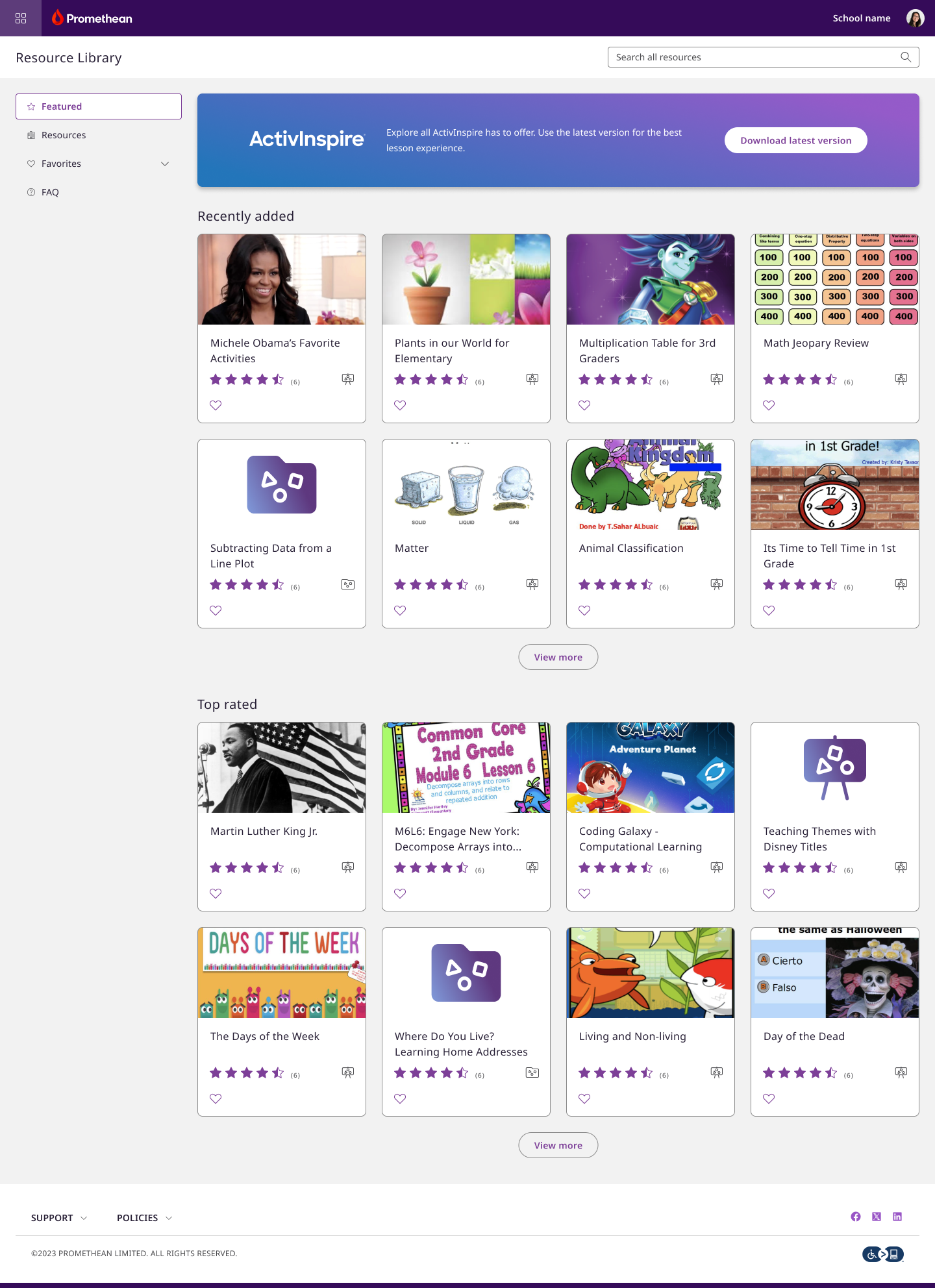Click star rating on Days of the Week card

[247, 1072]
